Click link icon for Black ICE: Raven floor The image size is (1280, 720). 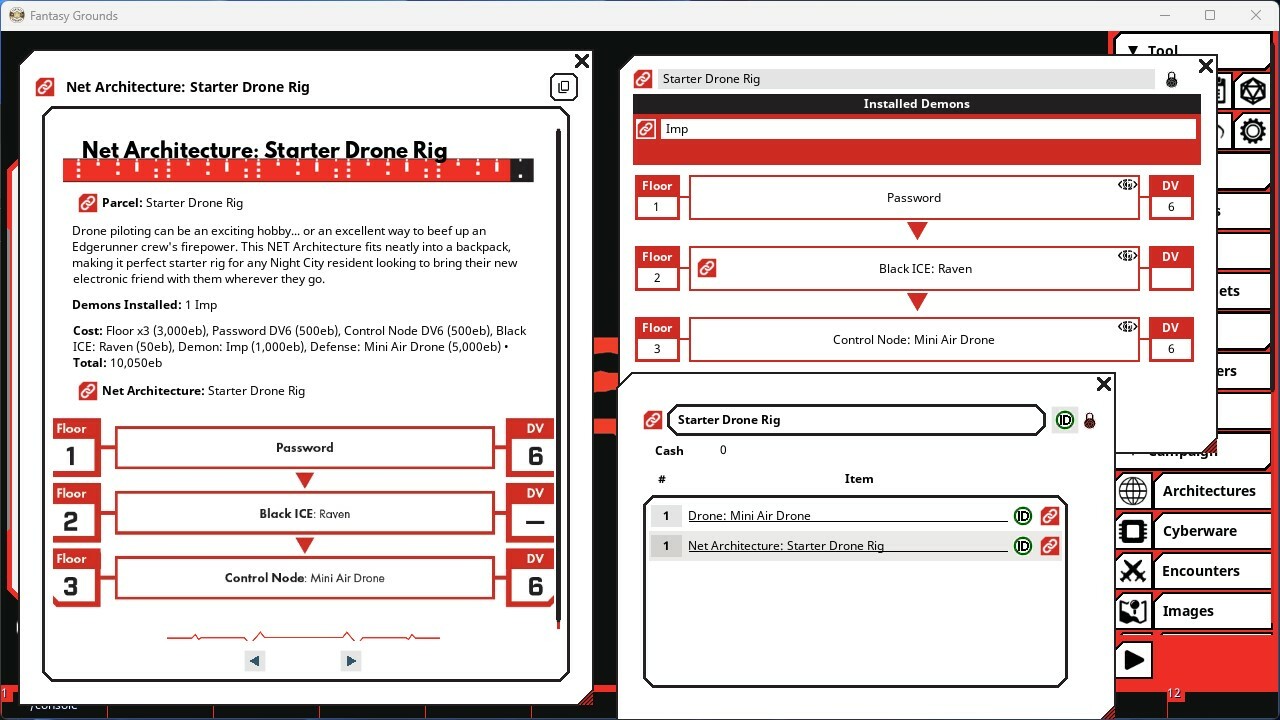coord(707,269)
